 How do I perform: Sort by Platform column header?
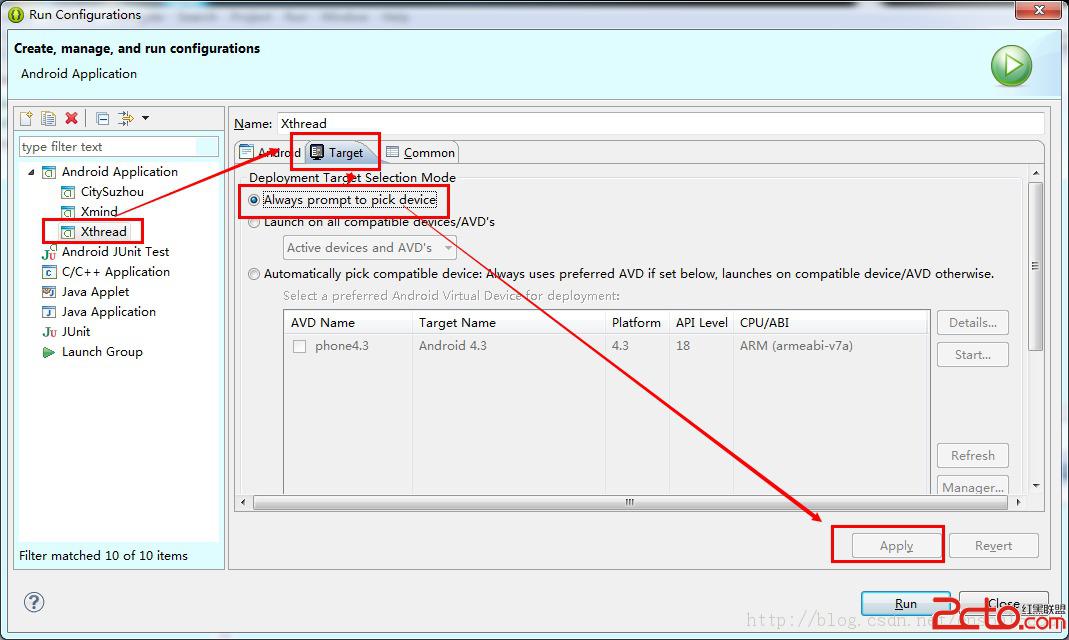point(637,322)
